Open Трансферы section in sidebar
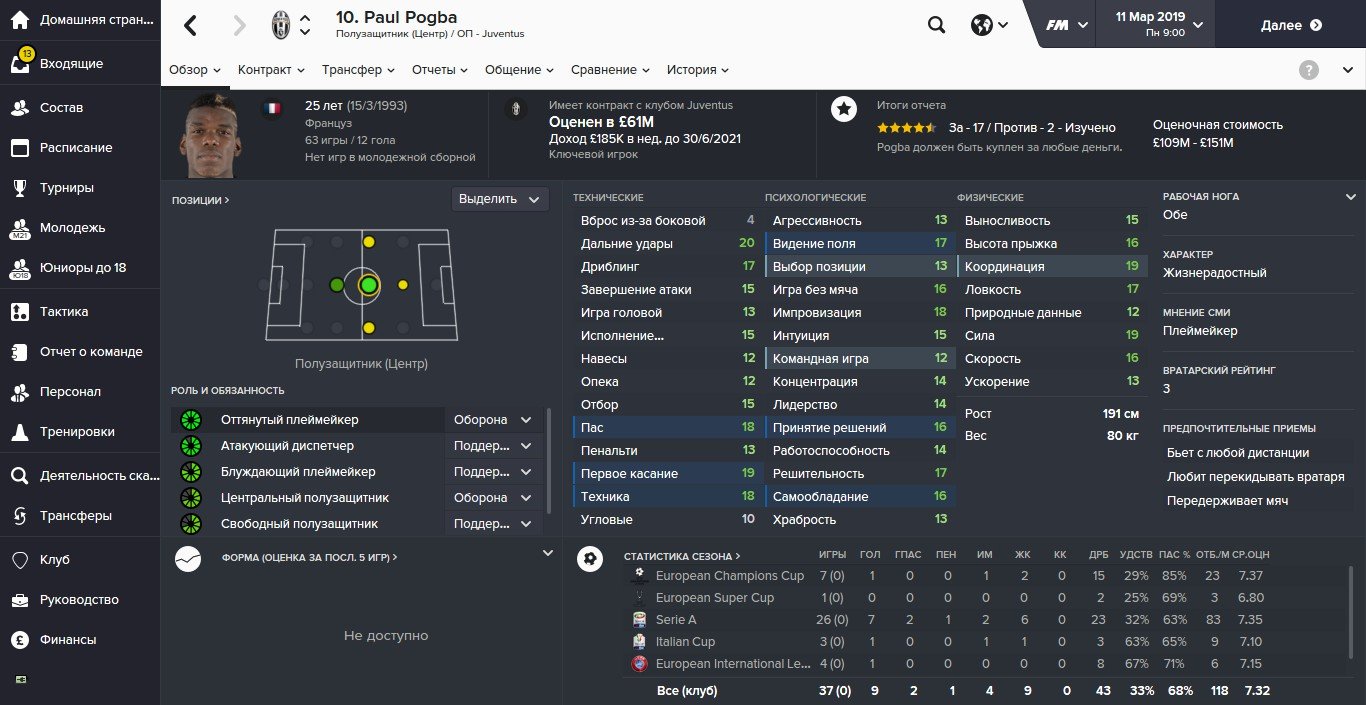The width and height of the screenshot is (1366, 705). click(75, 516)
